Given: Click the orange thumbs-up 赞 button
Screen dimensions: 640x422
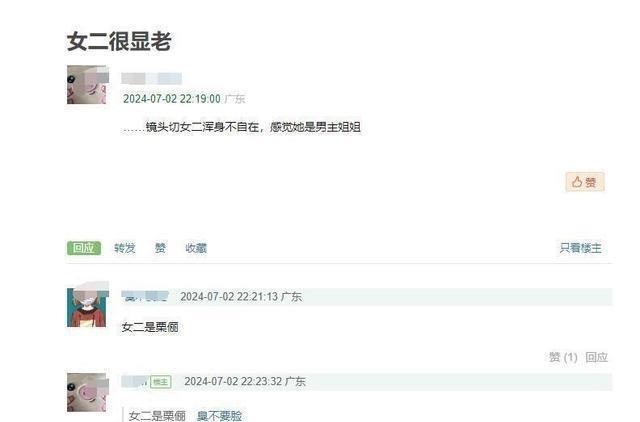Looking at the screenshot, I should coord(584,182).
